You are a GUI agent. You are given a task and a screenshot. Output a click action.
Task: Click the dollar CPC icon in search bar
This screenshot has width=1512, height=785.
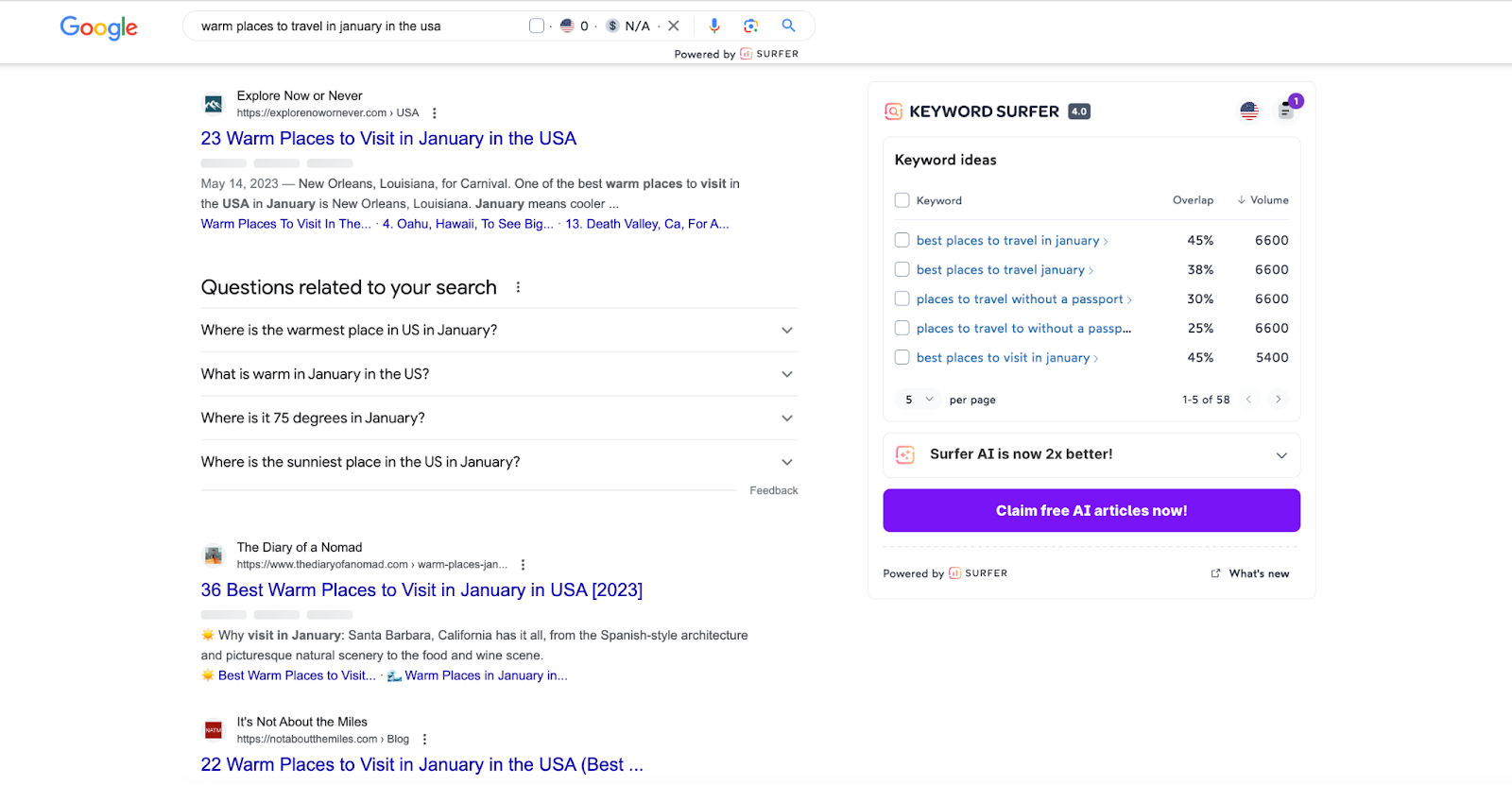click(612, 26)
